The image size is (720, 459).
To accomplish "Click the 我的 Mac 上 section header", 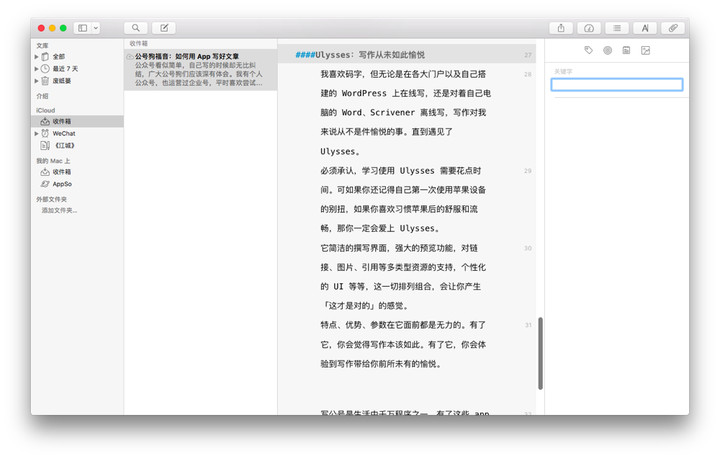I will (53, 161).
